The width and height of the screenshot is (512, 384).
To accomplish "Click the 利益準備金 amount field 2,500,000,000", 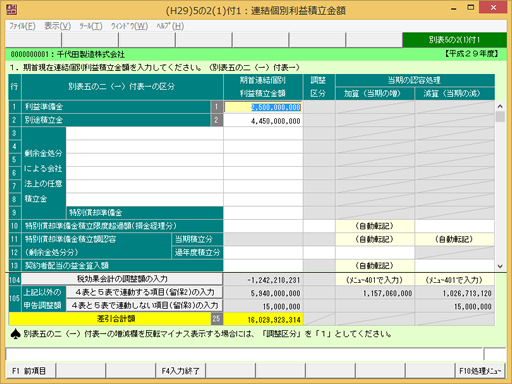I will point(263,107).
